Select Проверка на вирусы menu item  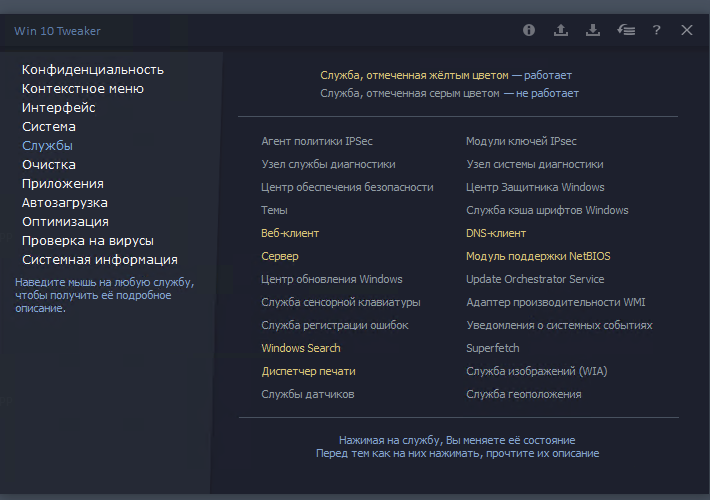click(88, 241)
